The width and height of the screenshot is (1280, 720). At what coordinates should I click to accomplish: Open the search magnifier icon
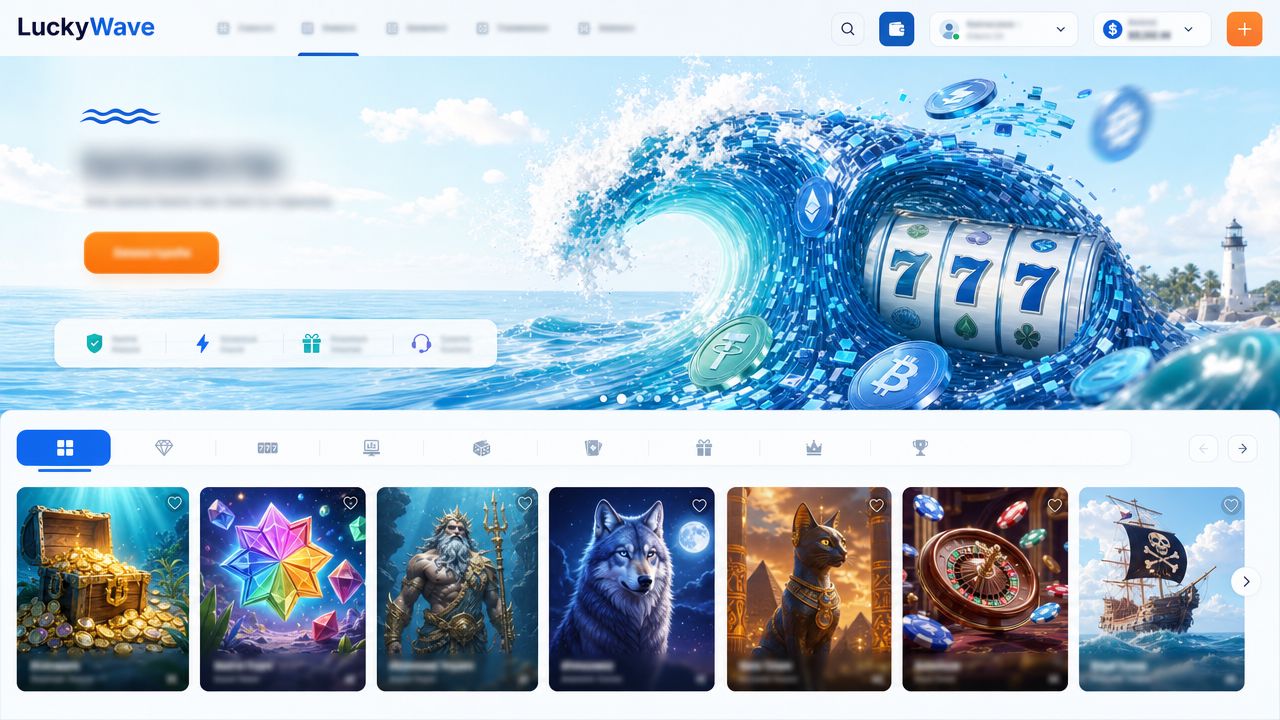click(848, 29)
